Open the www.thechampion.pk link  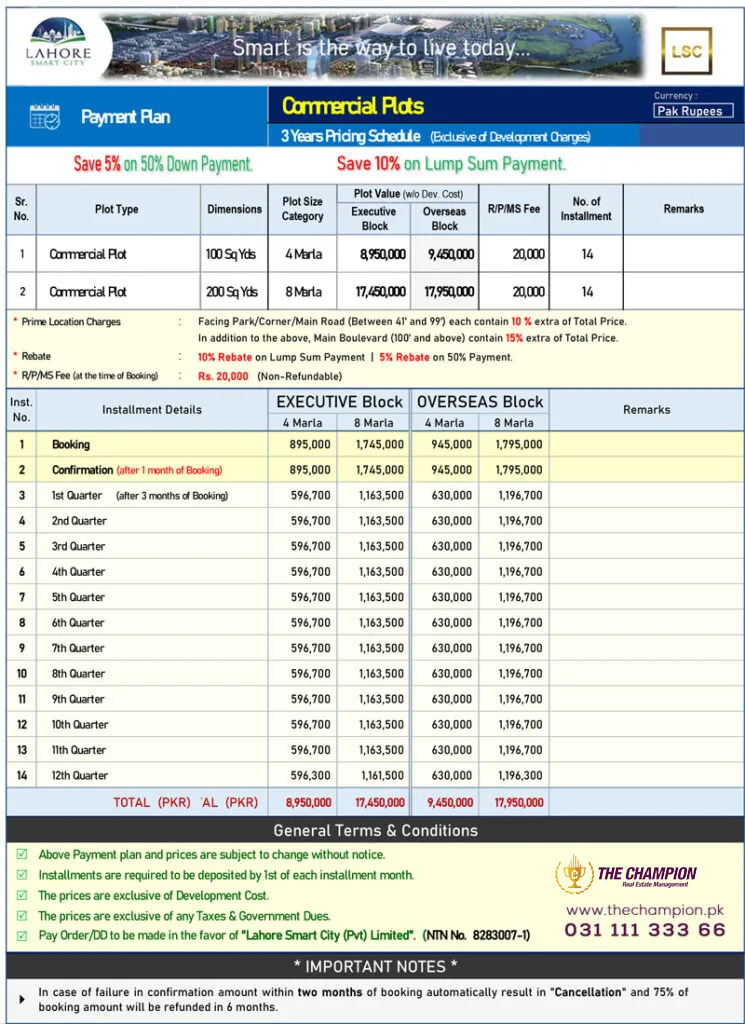pos(645,910)
